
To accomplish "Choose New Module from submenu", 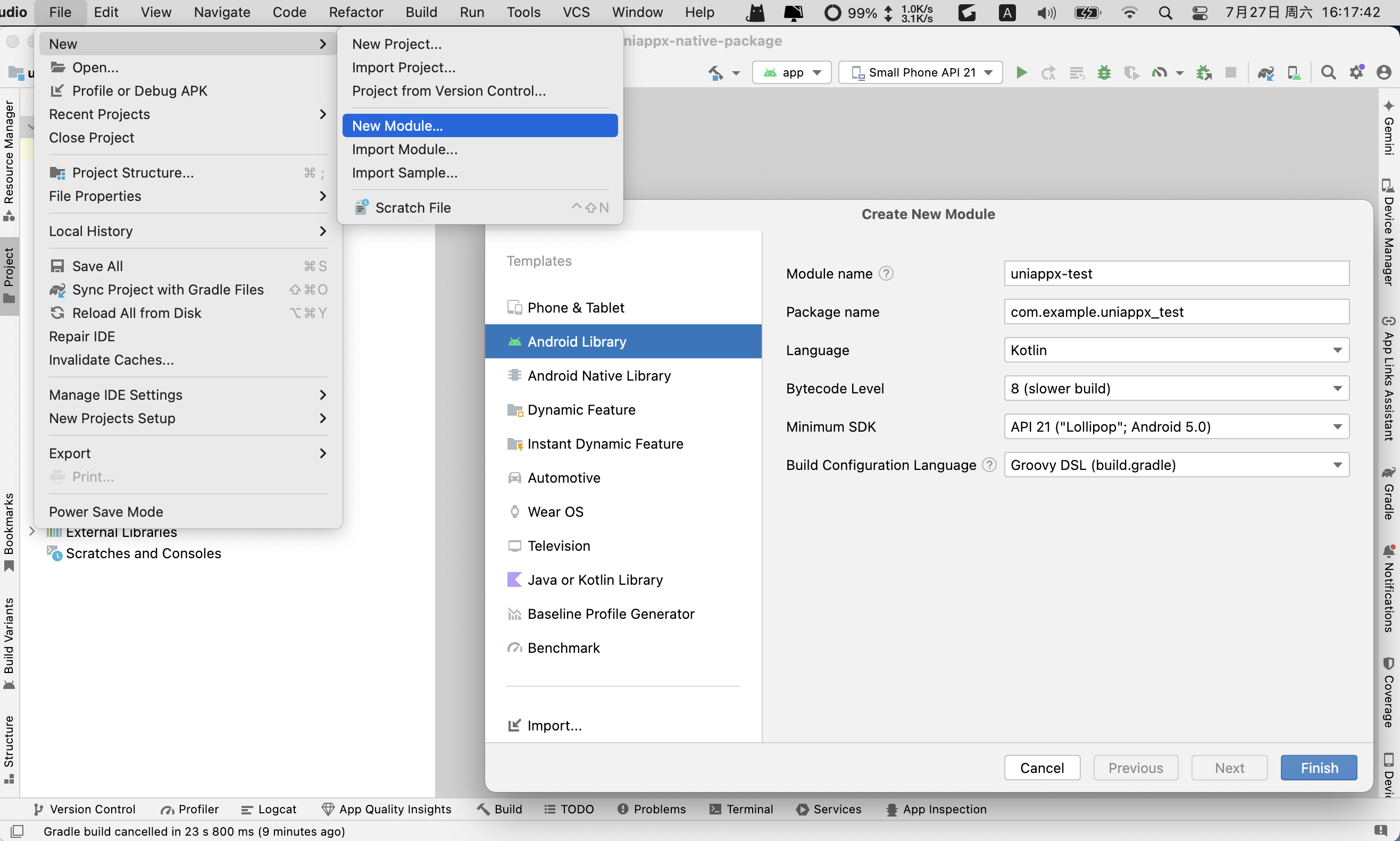I will click(x=480, y=126).
